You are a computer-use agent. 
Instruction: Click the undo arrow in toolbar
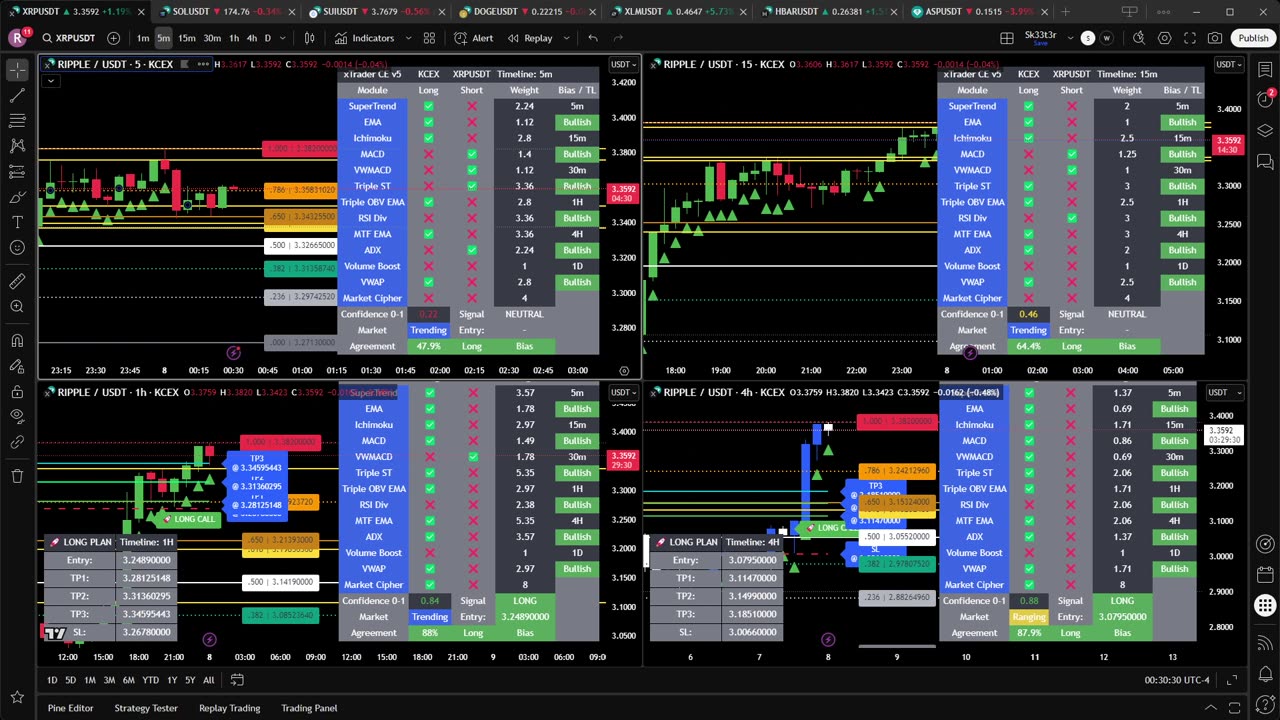[x=593, y=38]
